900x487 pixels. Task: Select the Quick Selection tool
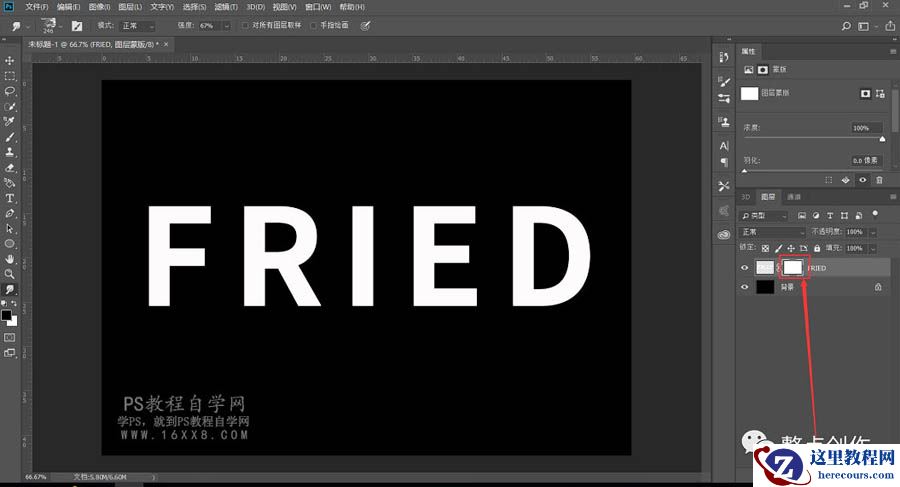coord(10,107)
